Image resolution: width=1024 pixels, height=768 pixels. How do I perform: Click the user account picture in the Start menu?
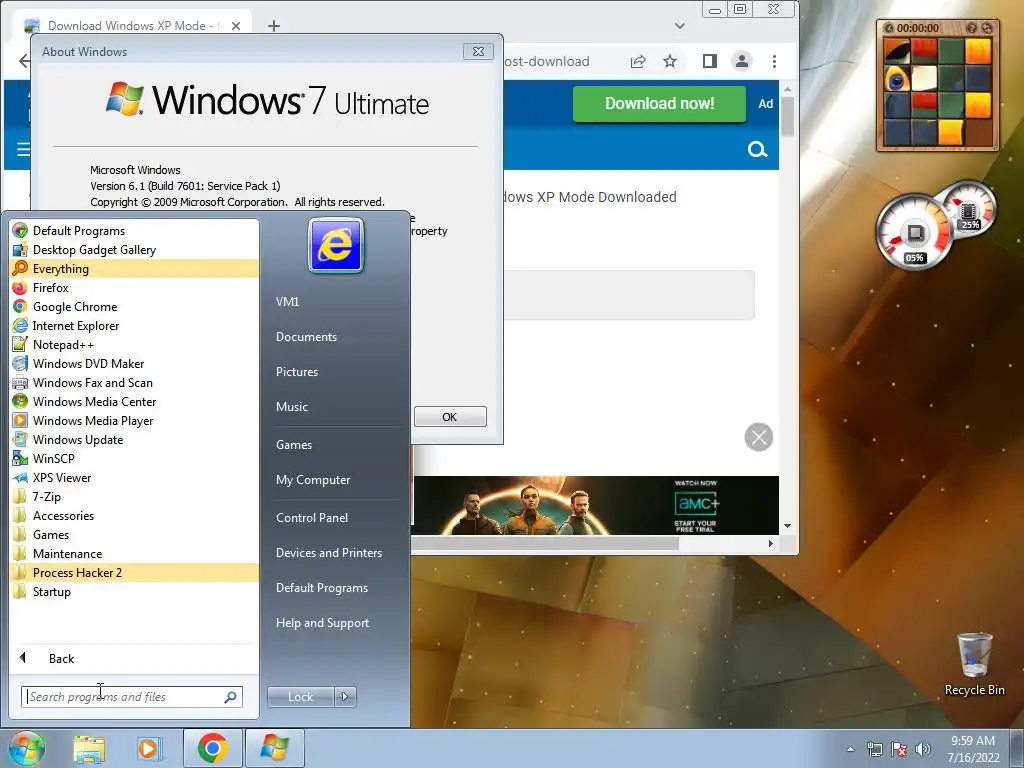point(336,246)
